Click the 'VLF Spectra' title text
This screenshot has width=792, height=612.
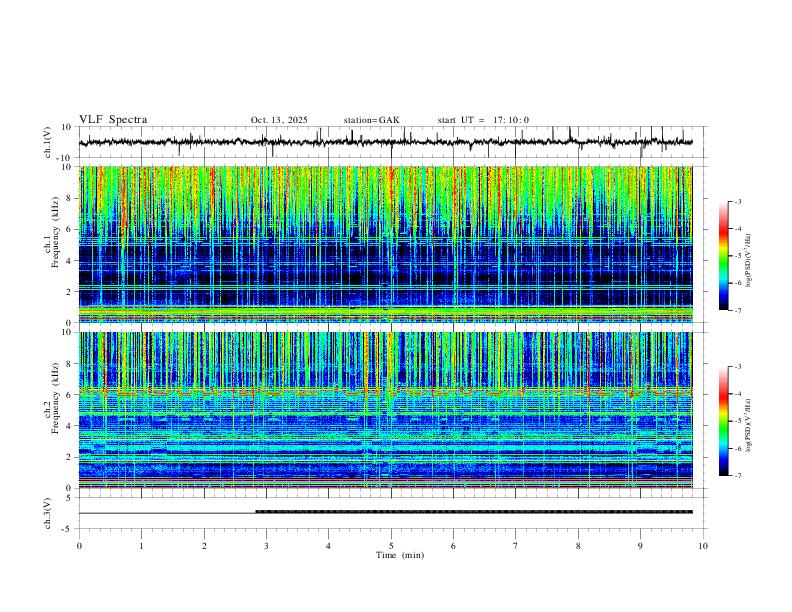click(x=113, y=120)
